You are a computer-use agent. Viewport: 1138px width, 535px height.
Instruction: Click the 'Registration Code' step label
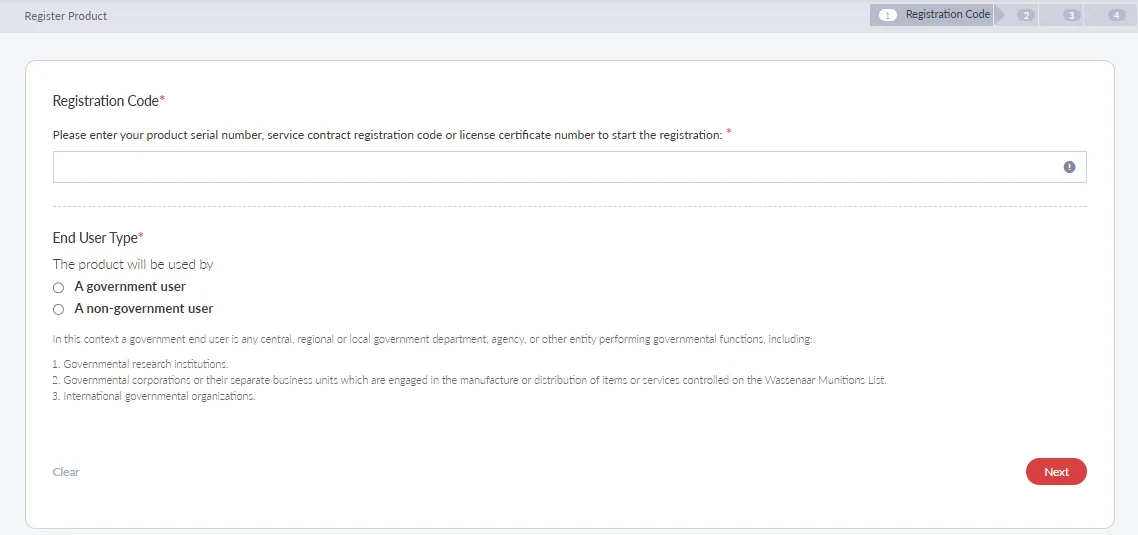(947, 15)
